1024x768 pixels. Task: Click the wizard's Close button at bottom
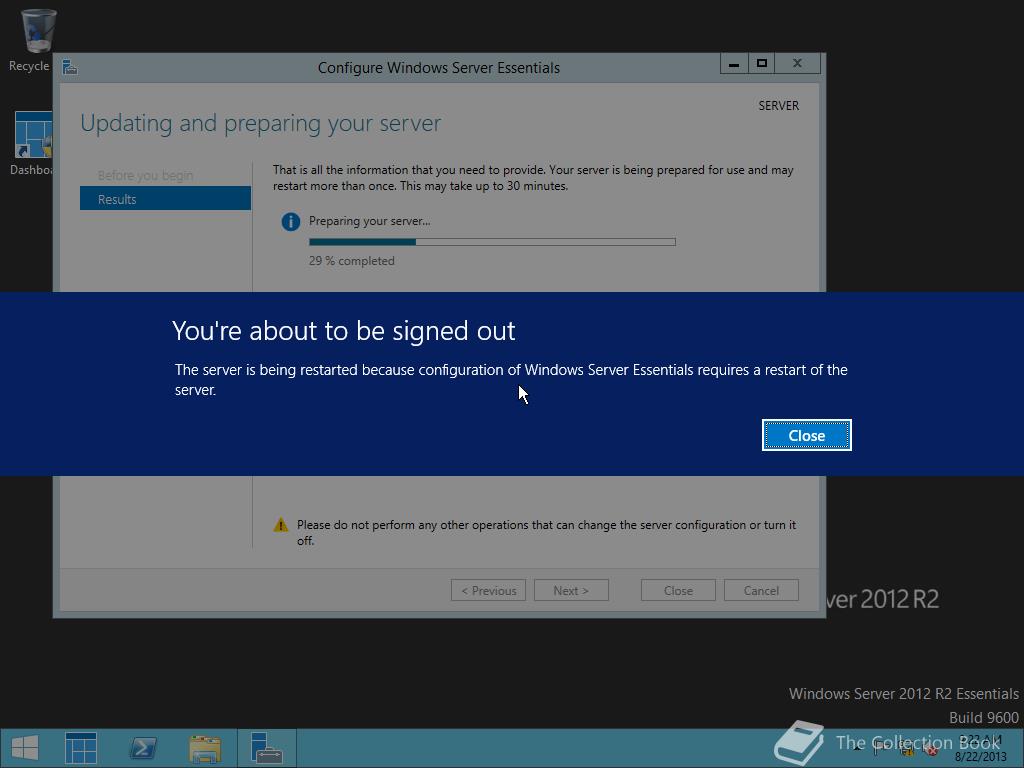pos(678,590)
